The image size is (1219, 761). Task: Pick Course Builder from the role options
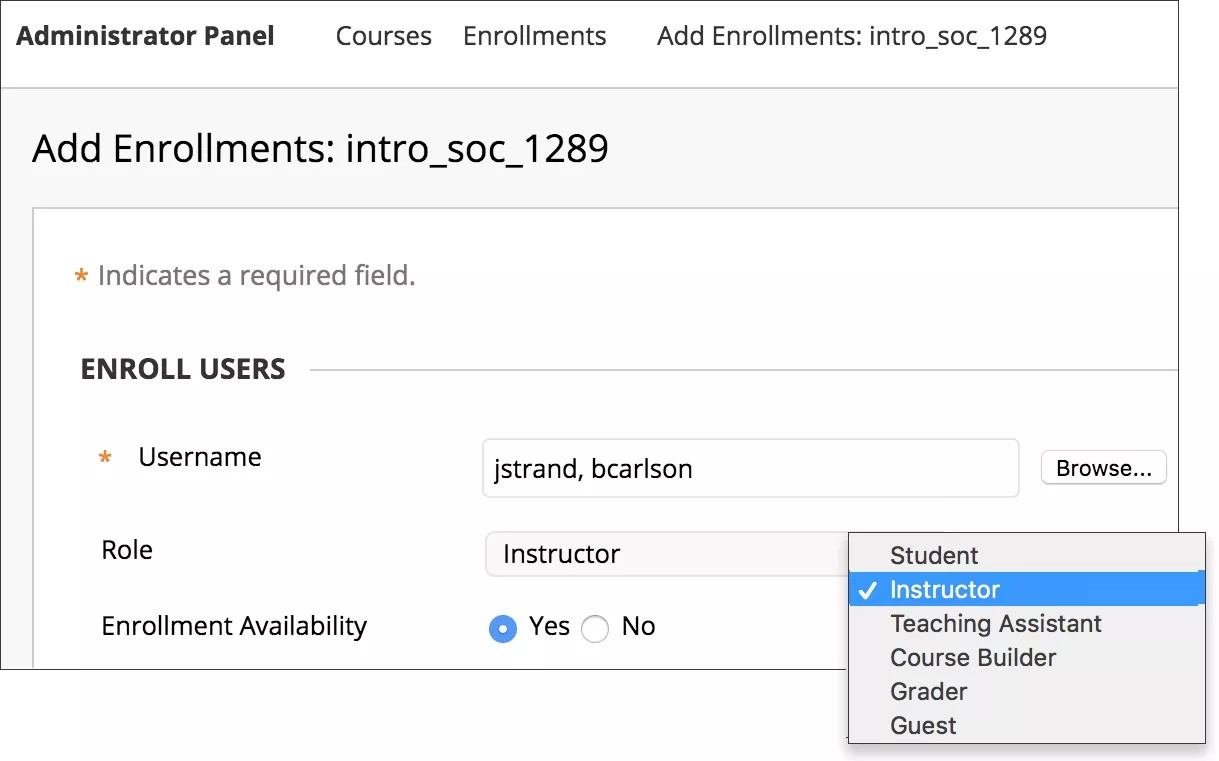pyautogui.click(x=972, y=657)
